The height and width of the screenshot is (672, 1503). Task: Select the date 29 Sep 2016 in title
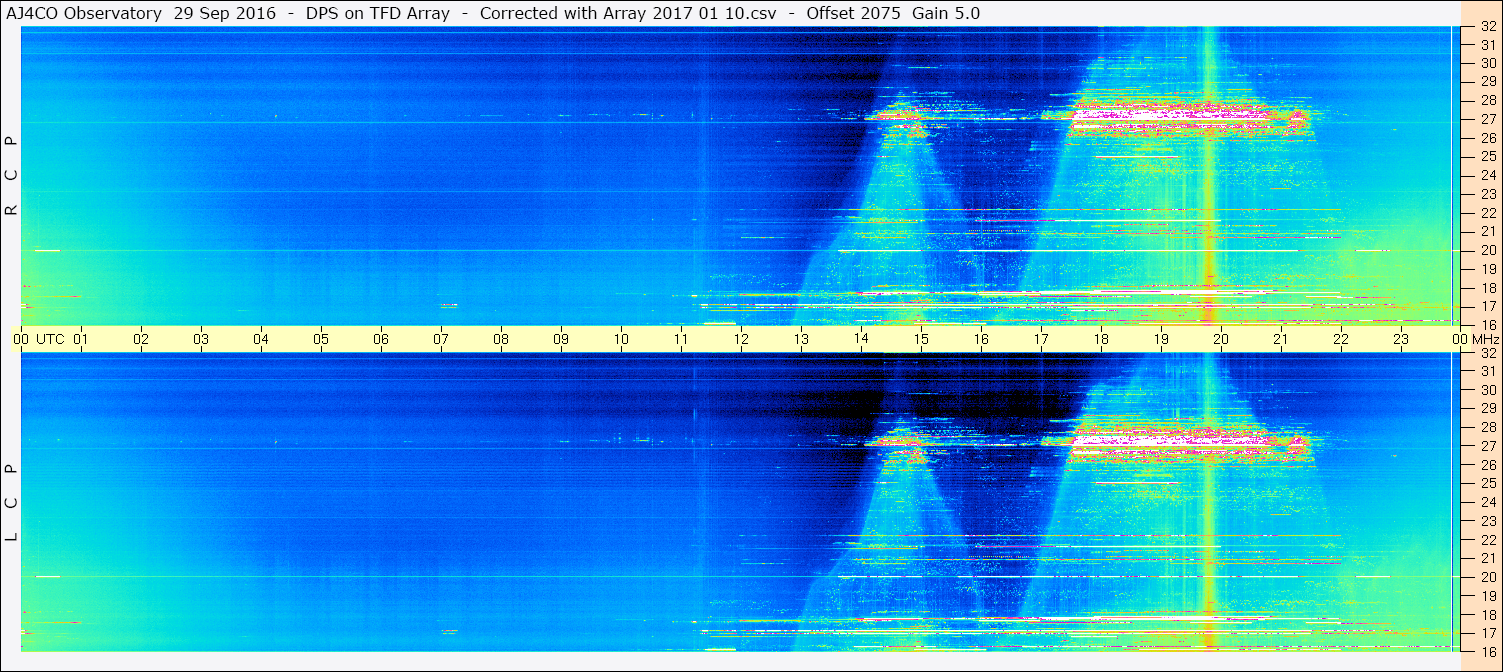coord(224,13)
